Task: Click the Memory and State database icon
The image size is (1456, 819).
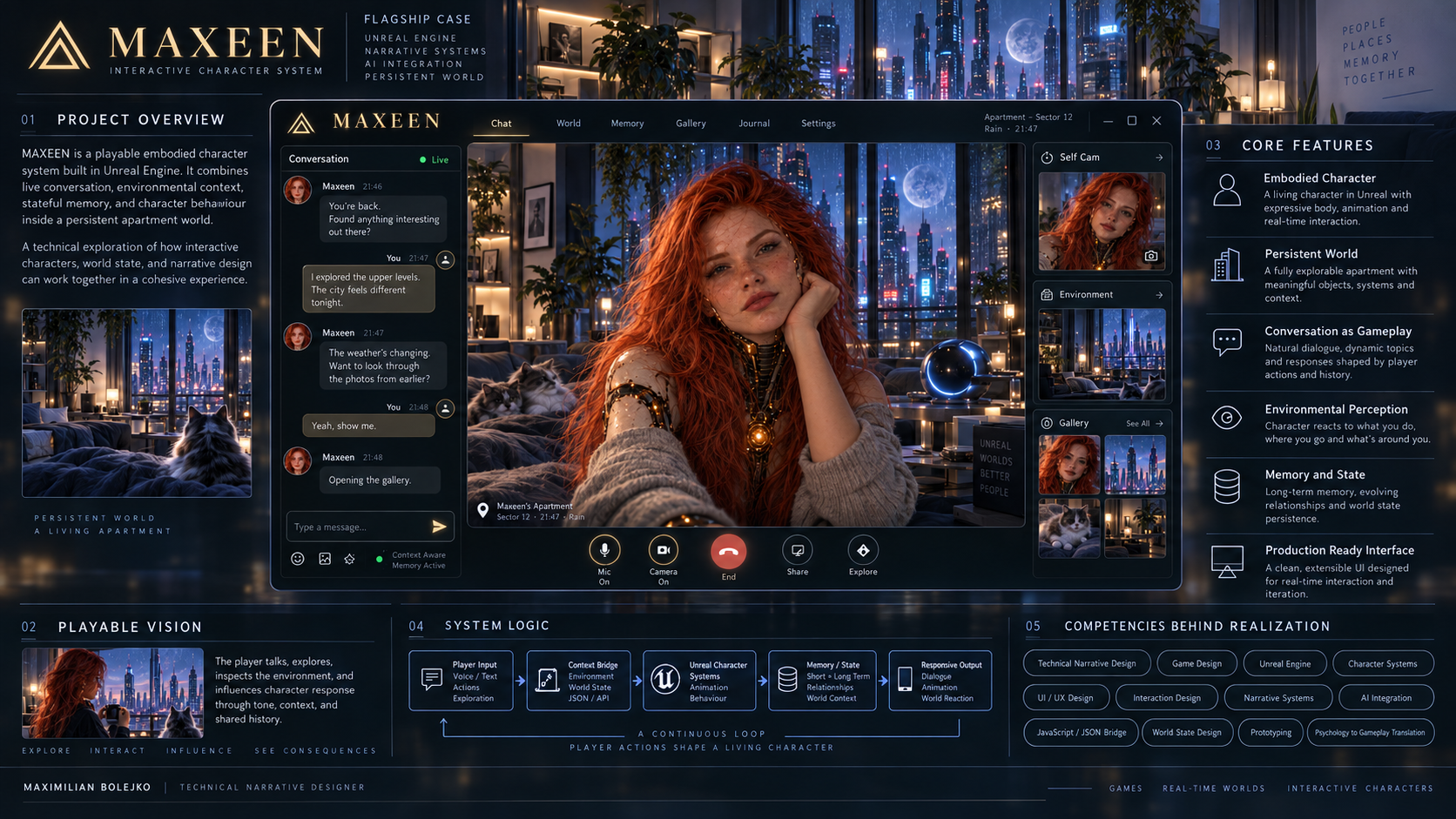Action: pos(1227,487)
